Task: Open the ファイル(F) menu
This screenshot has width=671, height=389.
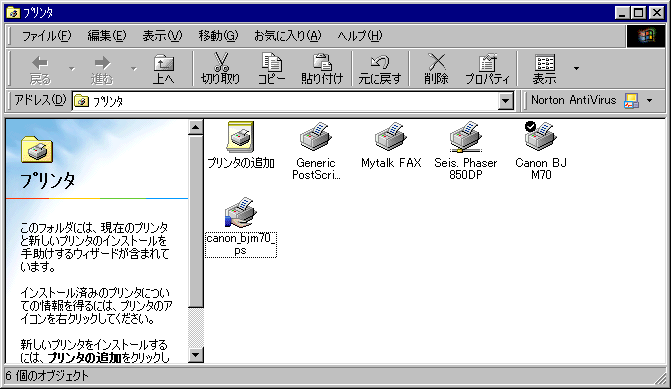Action: pyautogui.click(x=46, y=36)
